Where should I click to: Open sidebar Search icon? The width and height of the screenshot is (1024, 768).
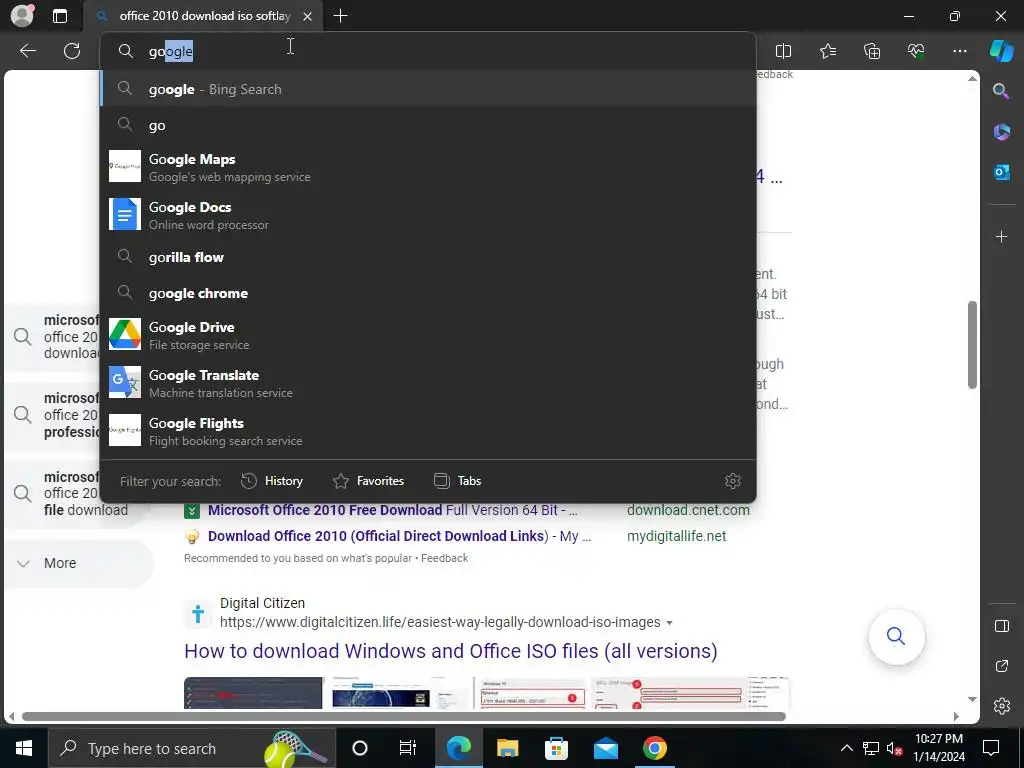tap(1001, 91)
